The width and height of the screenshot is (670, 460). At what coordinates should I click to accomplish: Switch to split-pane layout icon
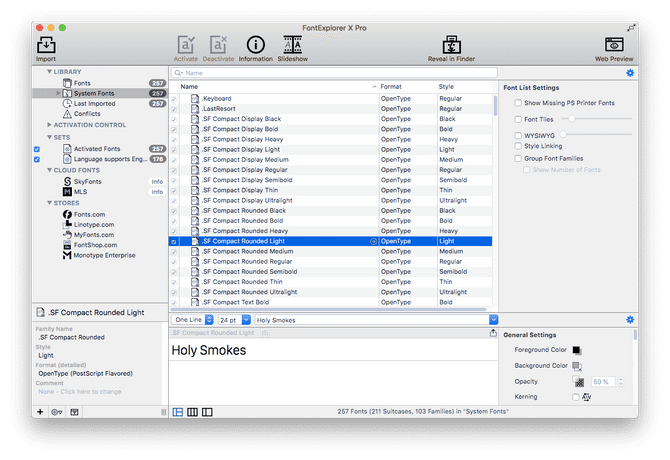pyautogui.click(x=207, y=412)
